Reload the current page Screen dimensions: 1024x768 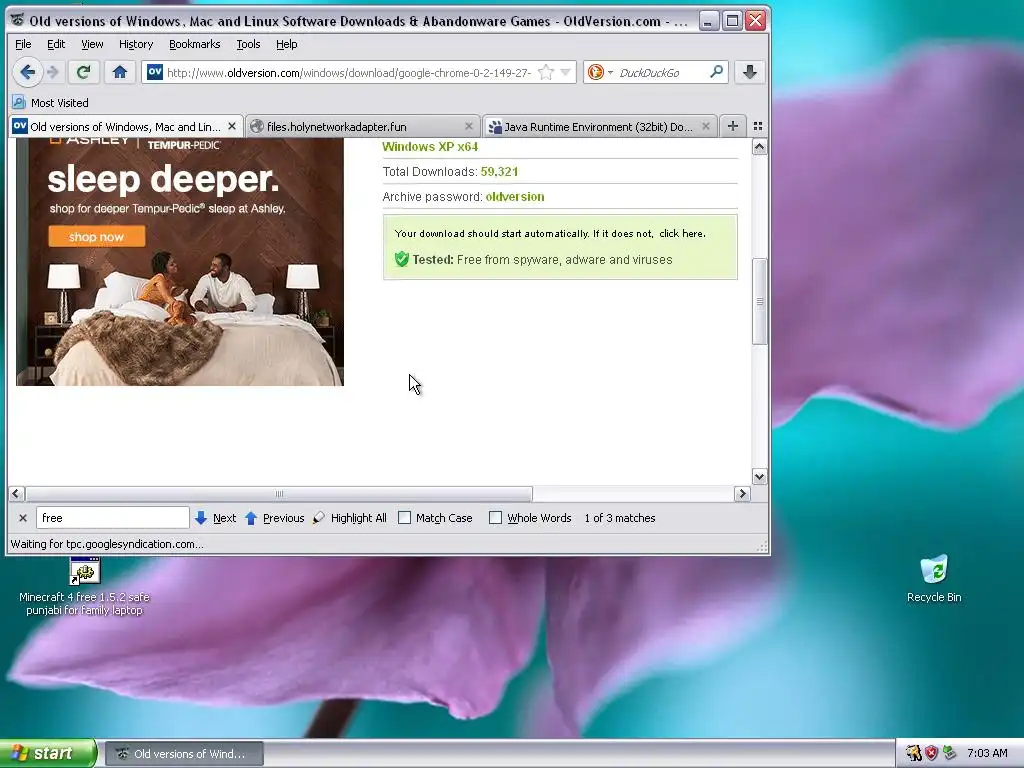coord(83,72)
